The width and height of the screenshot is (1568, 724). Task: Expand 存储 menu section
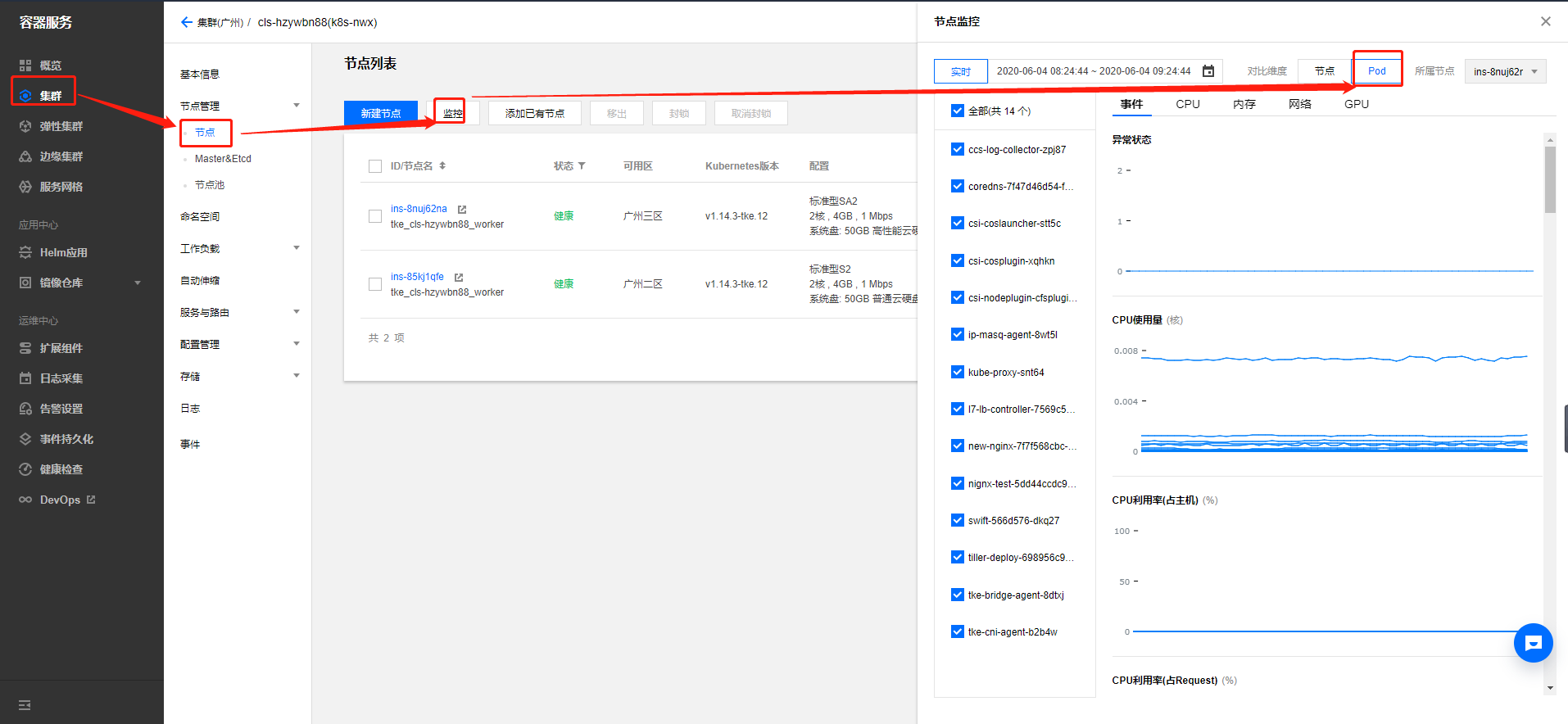pos(297,376)
